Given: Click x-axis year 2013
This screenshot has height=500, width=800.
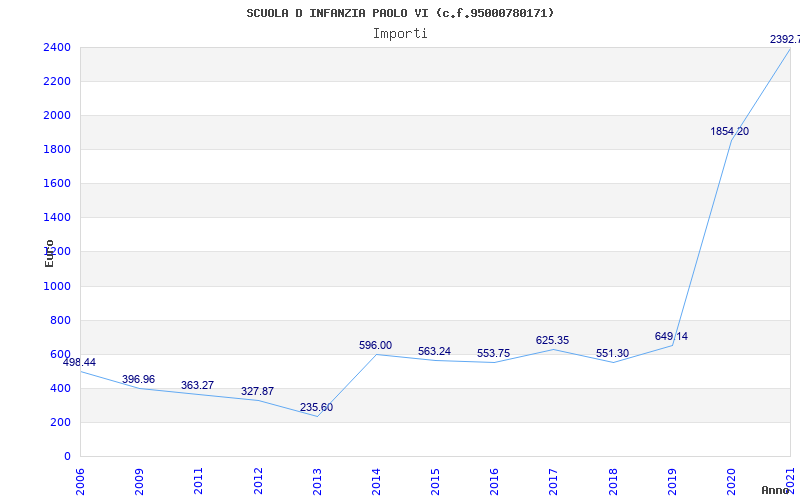Looking at the screenshot, I should pyautogui.click(x=317, y=481).
